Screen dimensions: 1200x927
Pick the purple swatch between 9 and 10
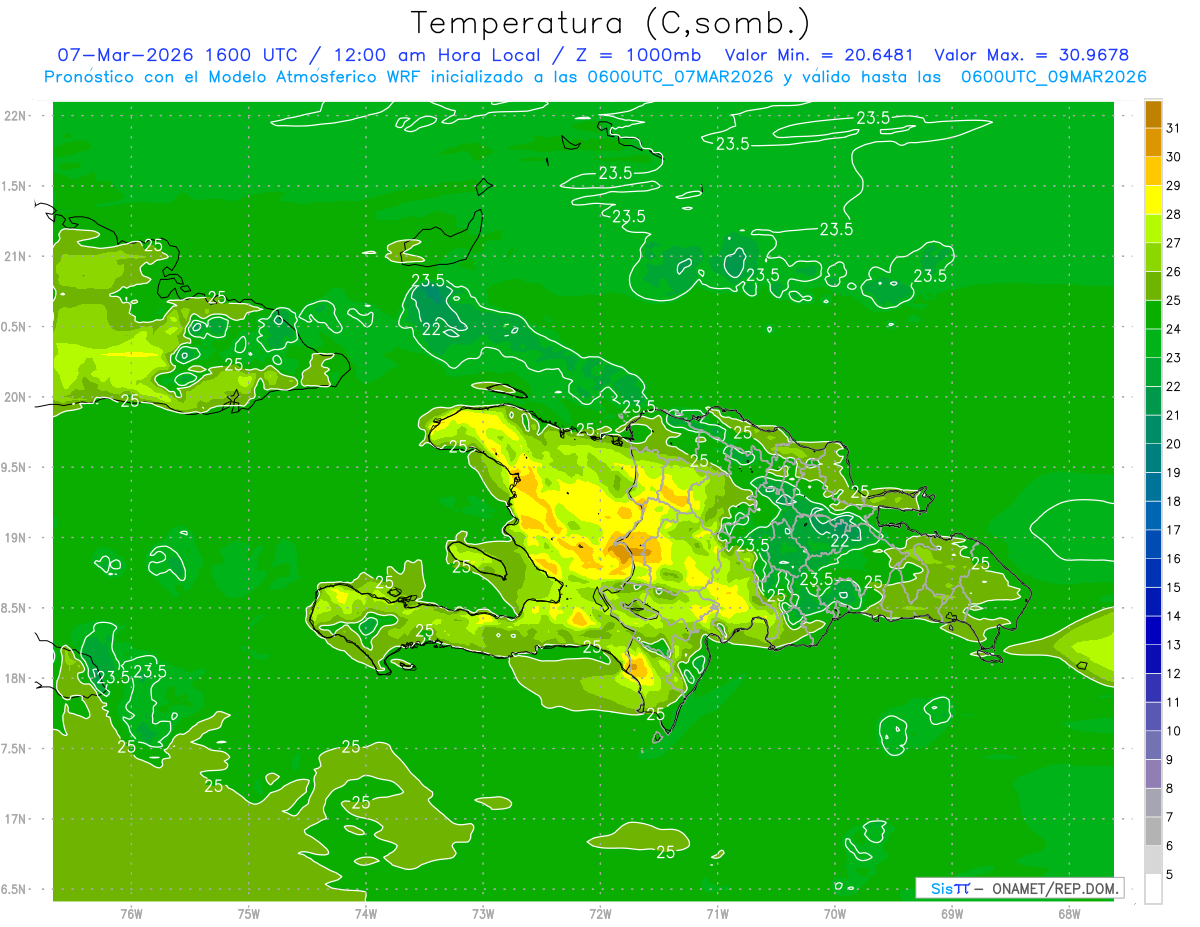pos(1153,745)
